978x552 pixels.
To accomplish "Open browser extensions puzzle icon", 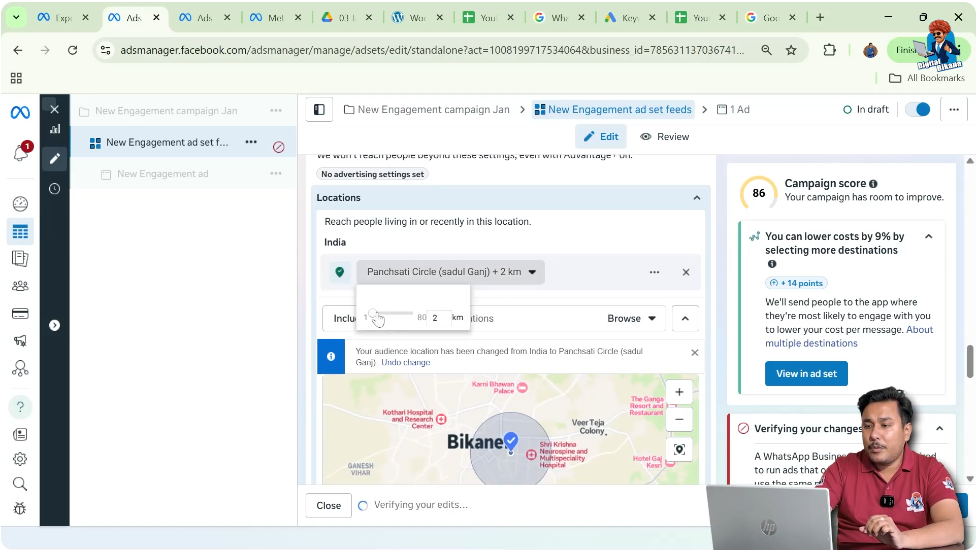I will (830, 51).
